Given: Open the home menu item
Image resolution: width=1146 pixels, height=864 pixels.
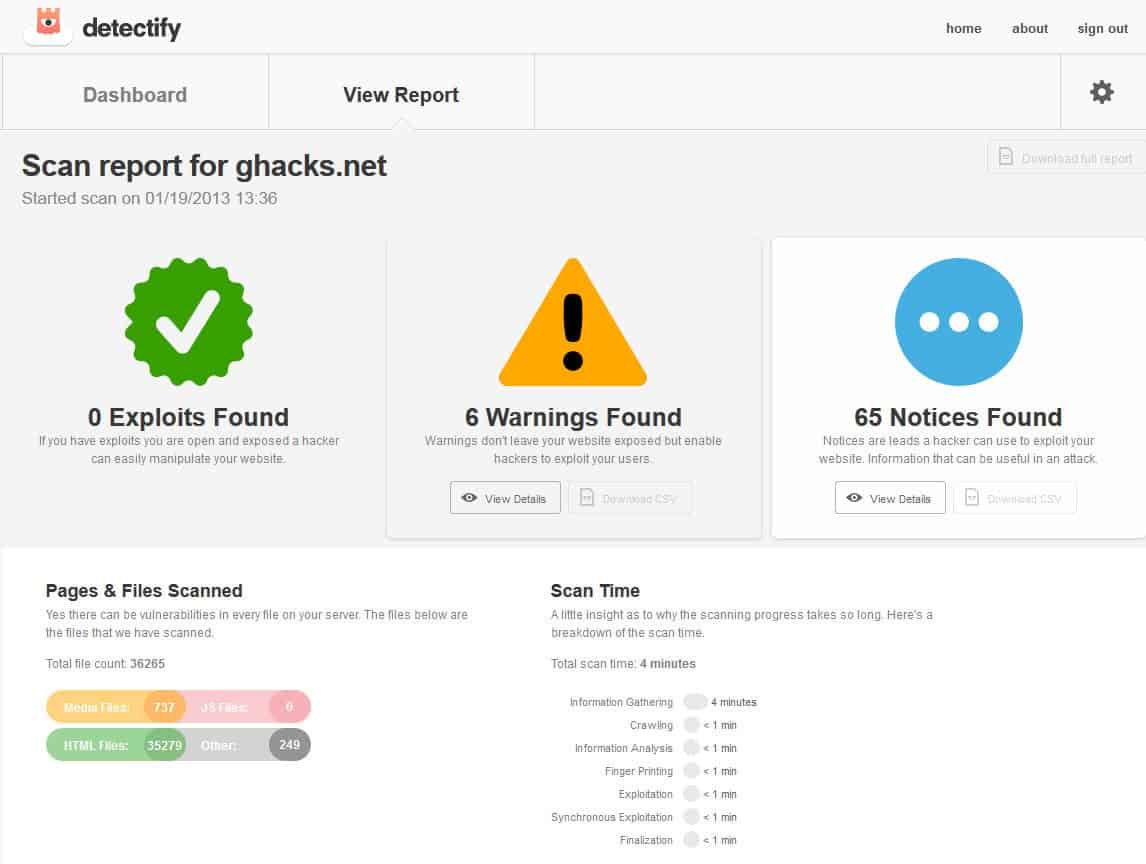Looking at the screenshot, I should point(962,28).
